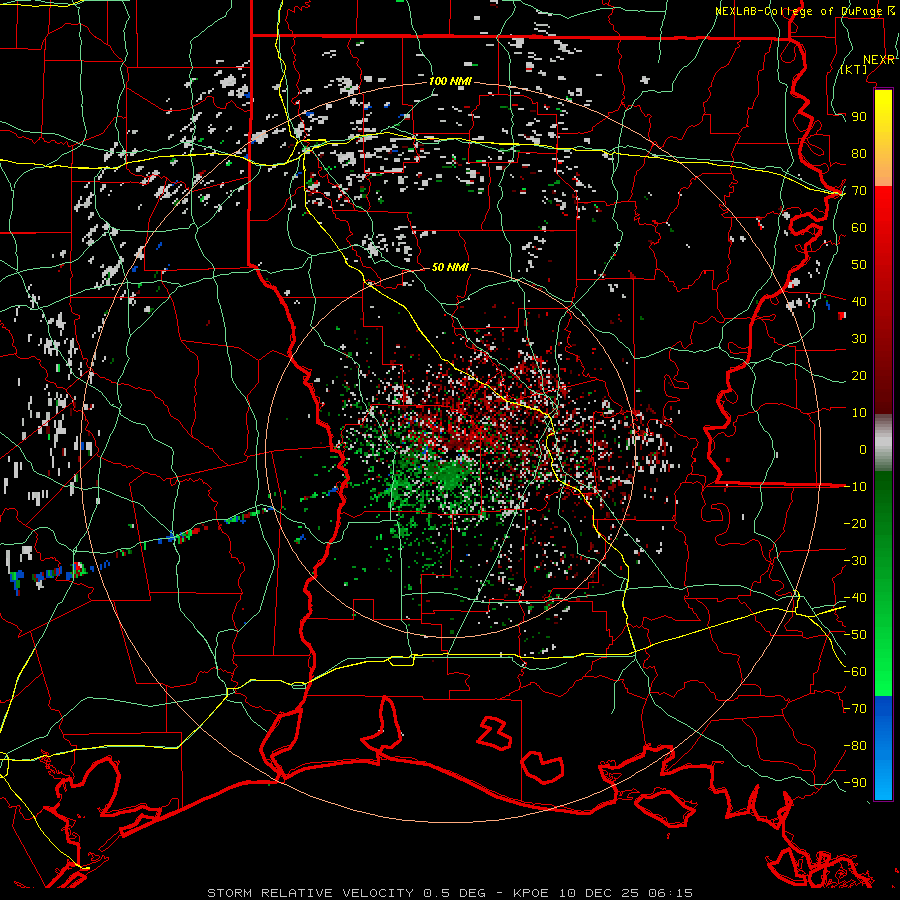Click the positive 80 scale label
This screenshot has height=900, width=900.
tap(859, 153)
